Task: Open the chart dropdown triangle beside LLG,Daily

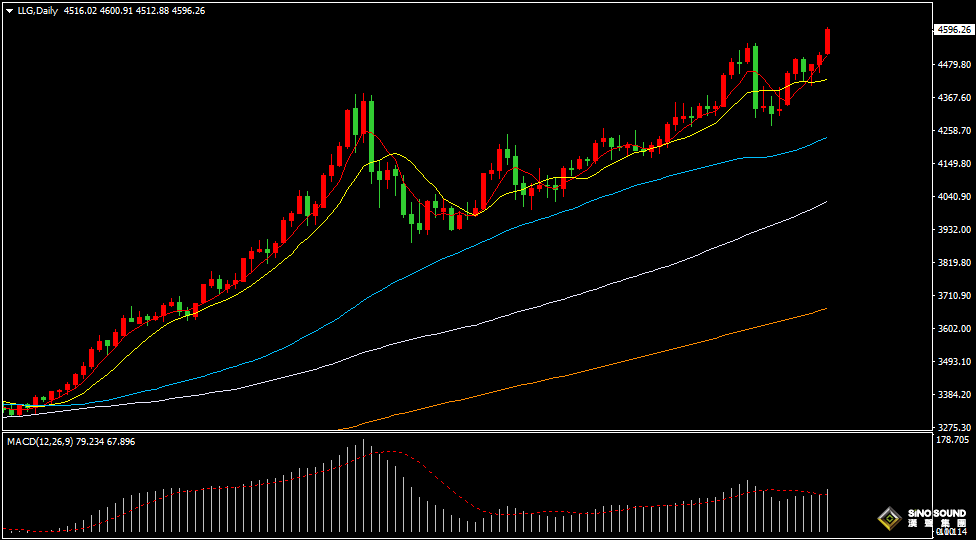Action: point(9,10)
